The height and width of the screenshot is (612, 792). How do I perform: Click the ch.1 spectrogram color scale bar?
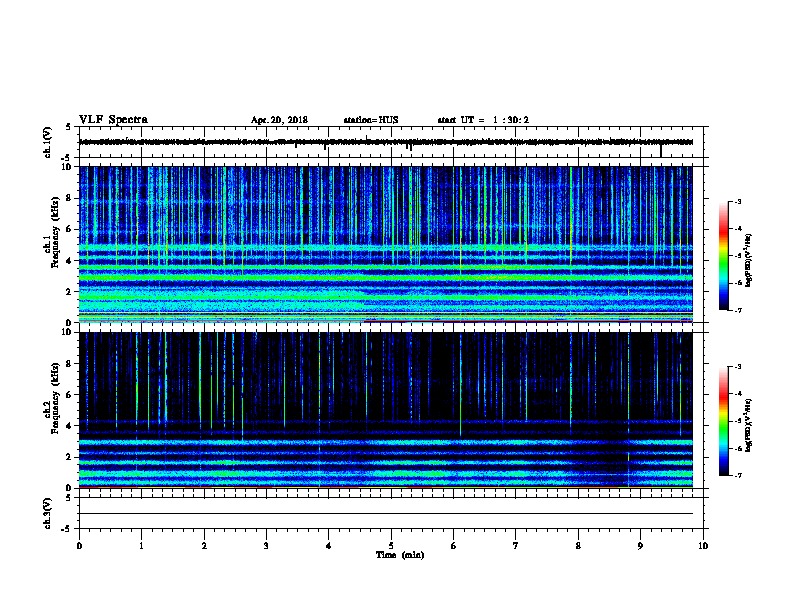[723, 256]
